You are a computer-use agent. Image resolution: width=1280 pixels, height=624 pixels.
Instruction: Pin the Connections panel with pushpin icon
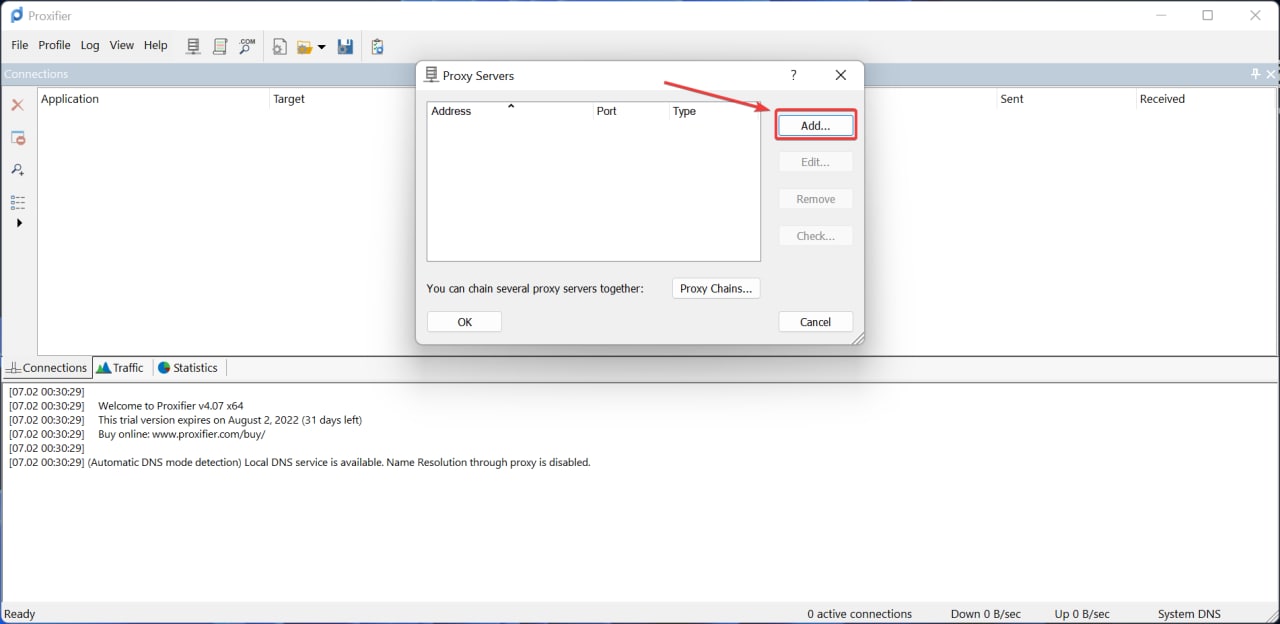[x=1256, y=74]
